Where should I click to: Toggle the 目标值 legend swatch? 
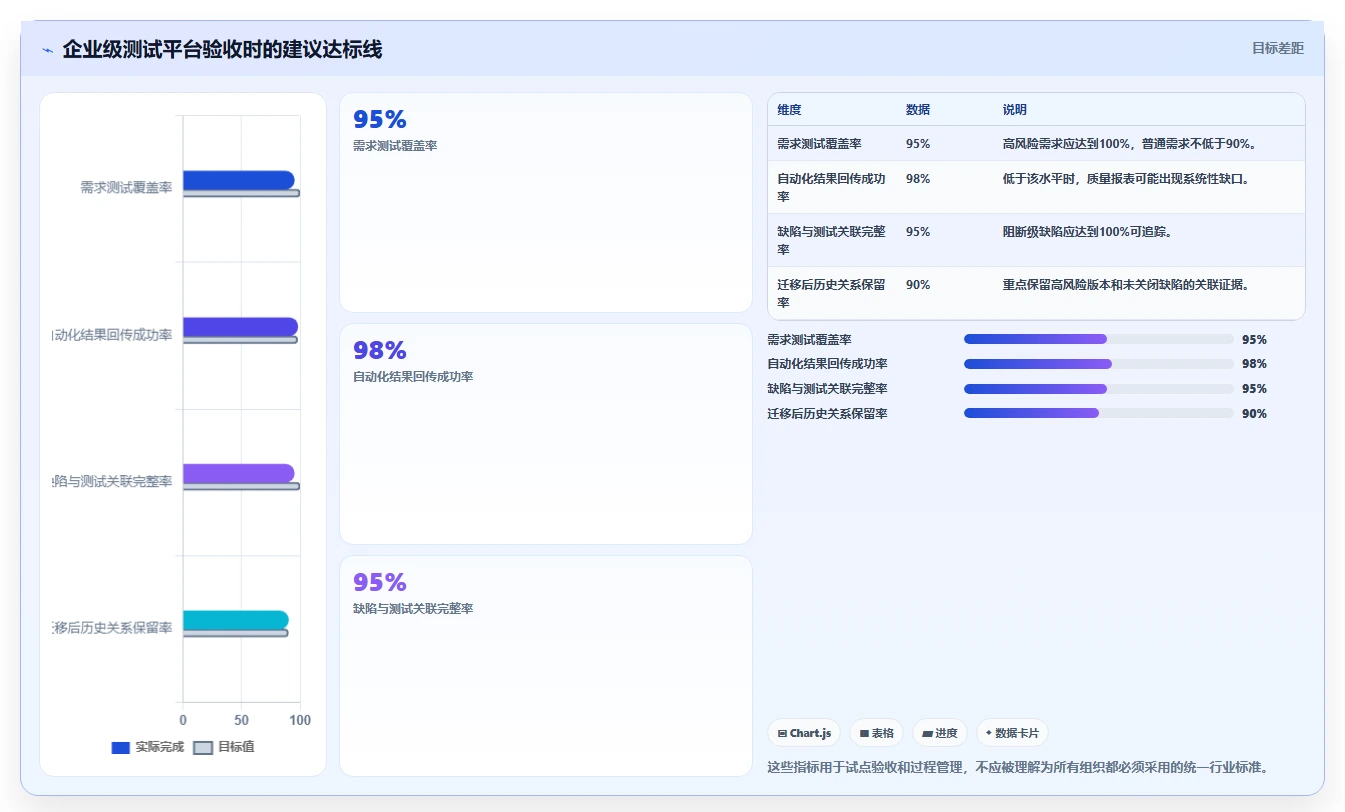click(x=203, y=747)
